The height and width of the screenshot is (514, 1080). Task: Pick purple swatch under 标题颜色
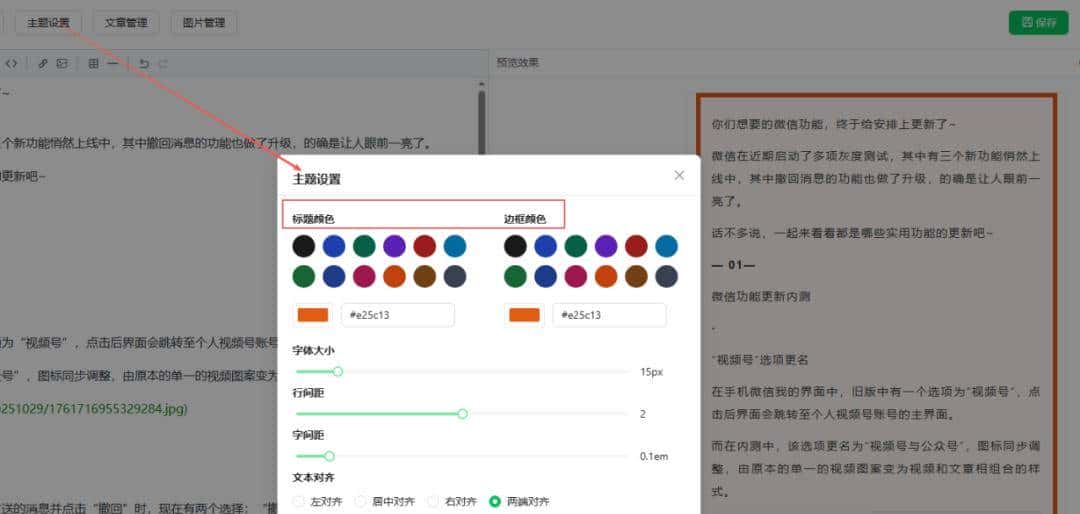click(x=395, y=246)
